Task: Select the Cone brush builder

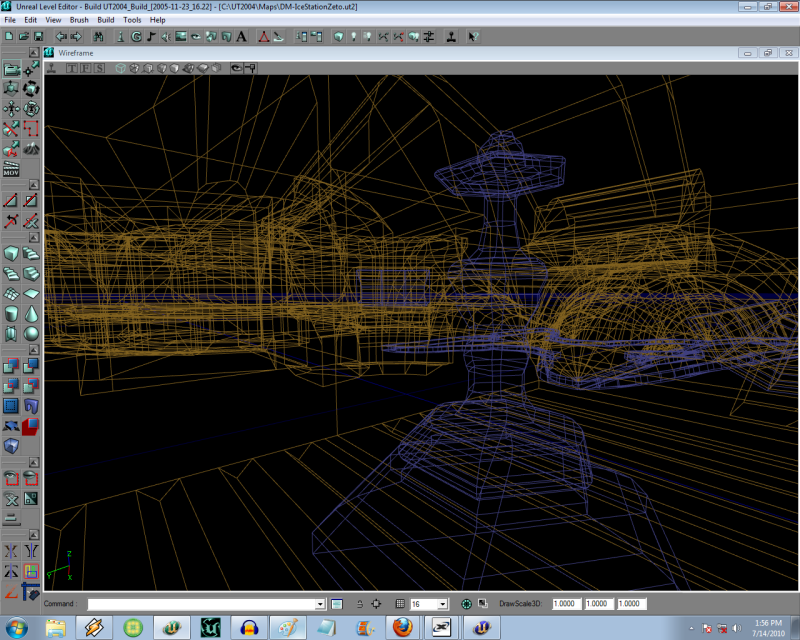Action: (x=31, y=313)
